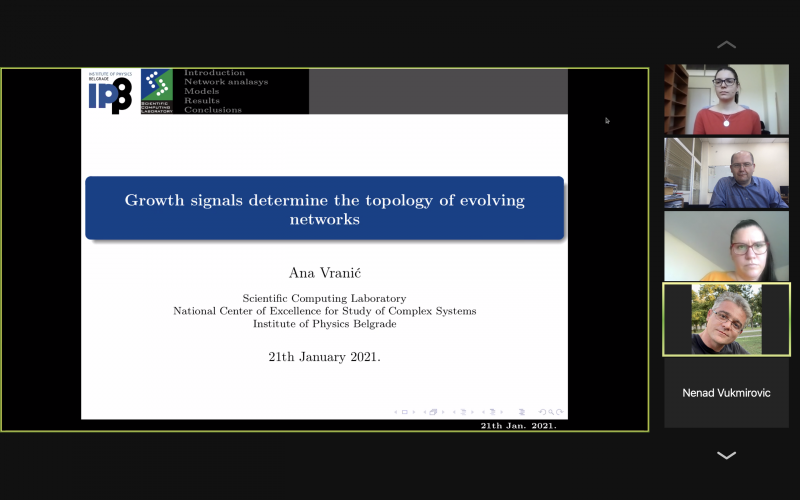Go to Network analasys section
Viewport: 800px width, 500px height.
click(226, 82)
